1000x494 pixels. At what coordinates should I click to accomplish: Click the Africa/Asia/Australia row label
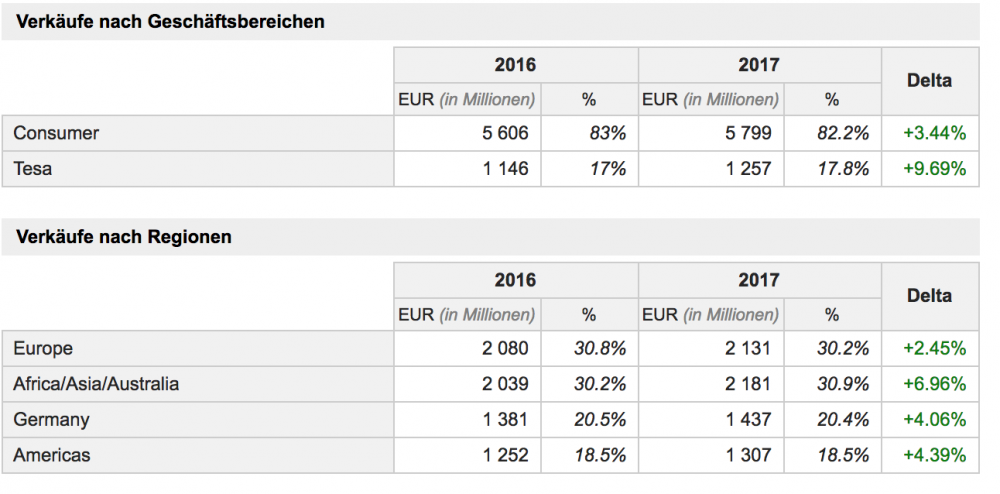point(97,384)
